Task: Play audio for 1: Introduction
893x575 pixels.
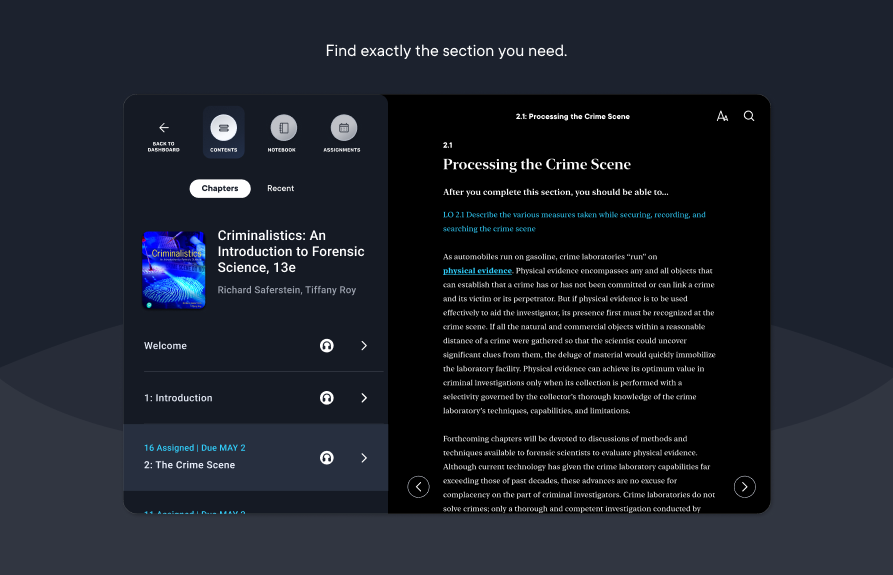Action: click(x=327, y=398)
